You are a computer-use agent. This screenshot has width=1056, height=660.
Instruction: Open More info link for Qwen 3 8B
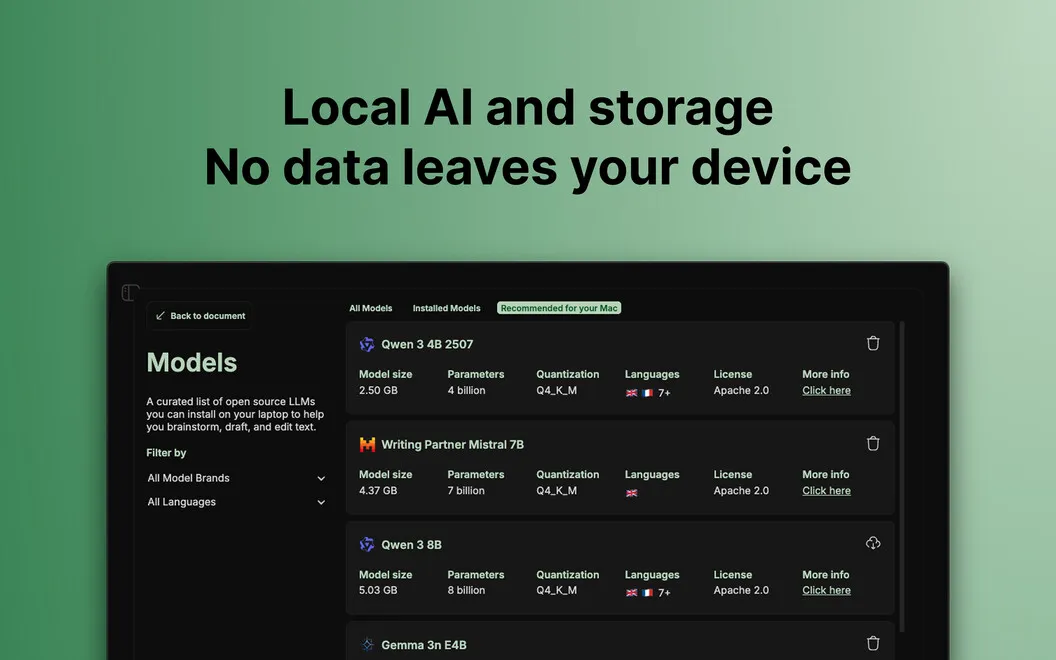[x=826, y=590]
